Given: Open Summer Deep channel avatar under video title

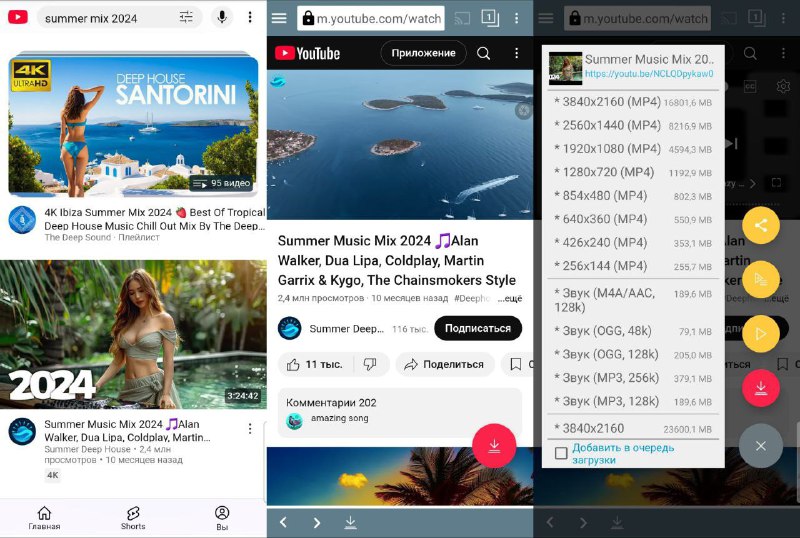Looking at the screenshot, I should pyautogui.click(x=290, y=328).
